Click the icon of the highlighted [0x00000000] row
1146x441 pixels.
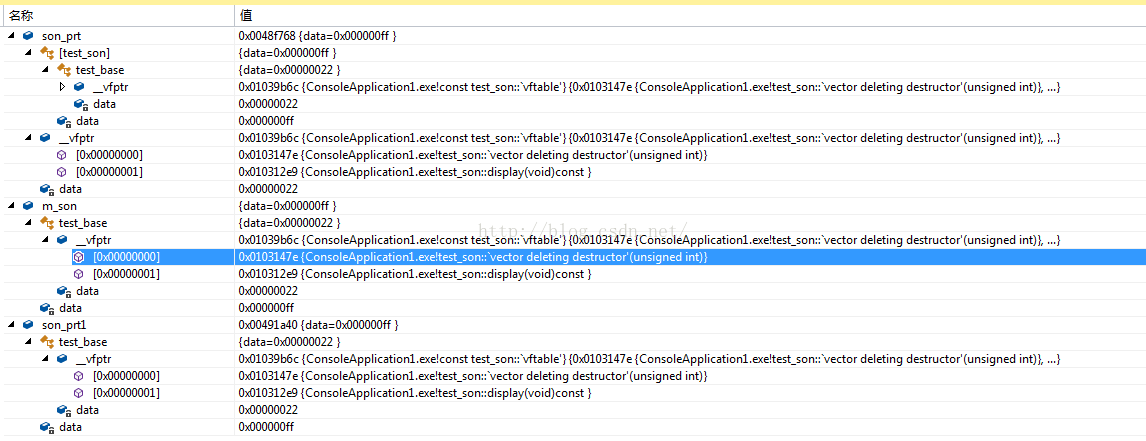(78, 257)
